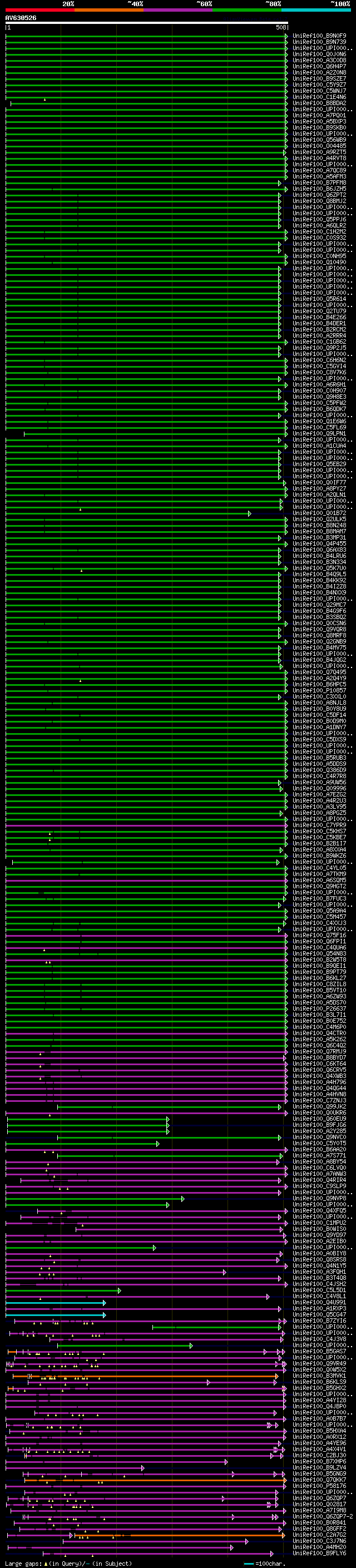Click hit label UniRef100_Q2TU79
The width and height of the screenshot is (356, 1568).
pyautogui.click(x=319, y=311)
